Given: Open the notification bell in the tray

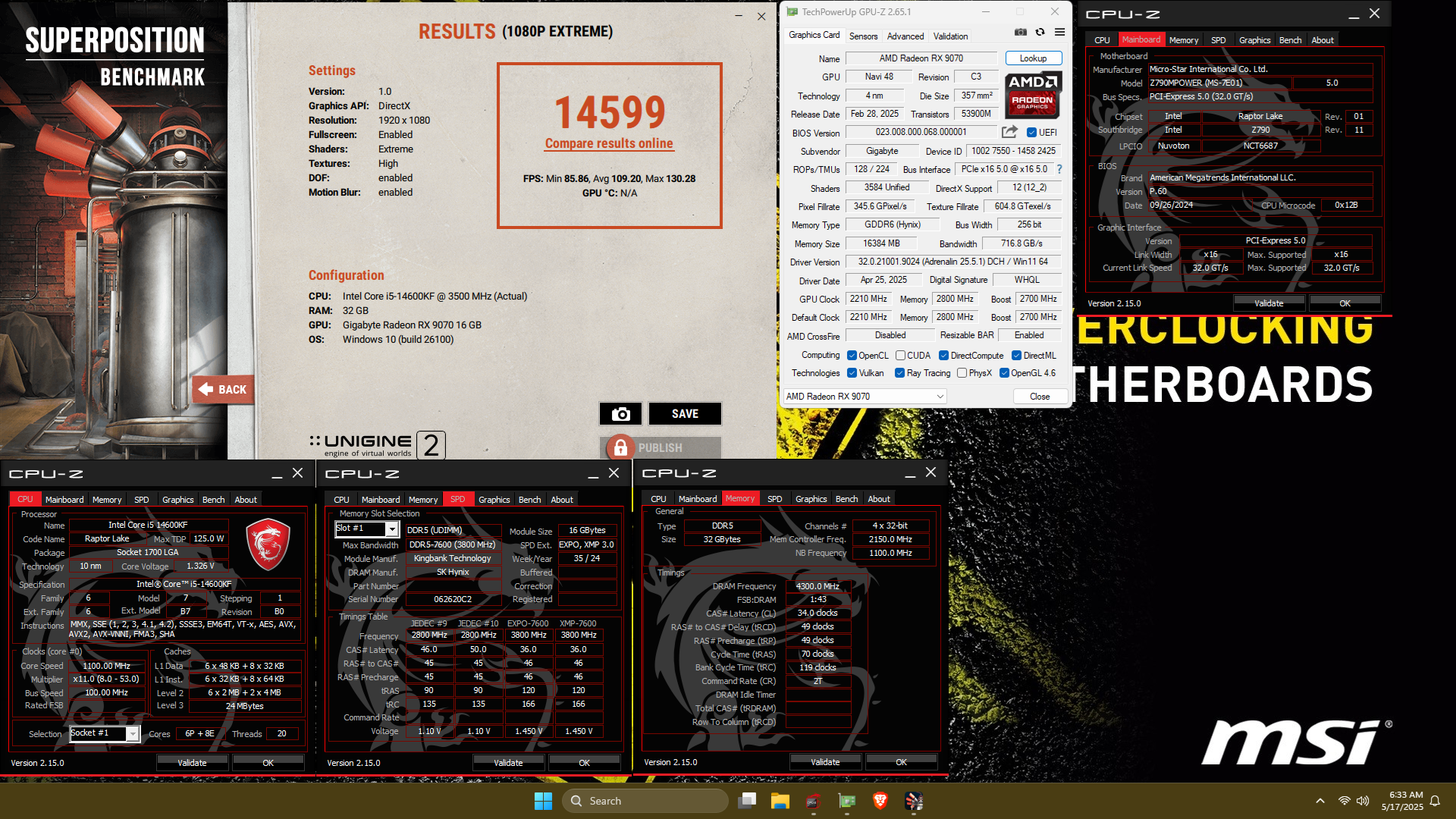Looking at the screenshot, I should pos(1435,801).
